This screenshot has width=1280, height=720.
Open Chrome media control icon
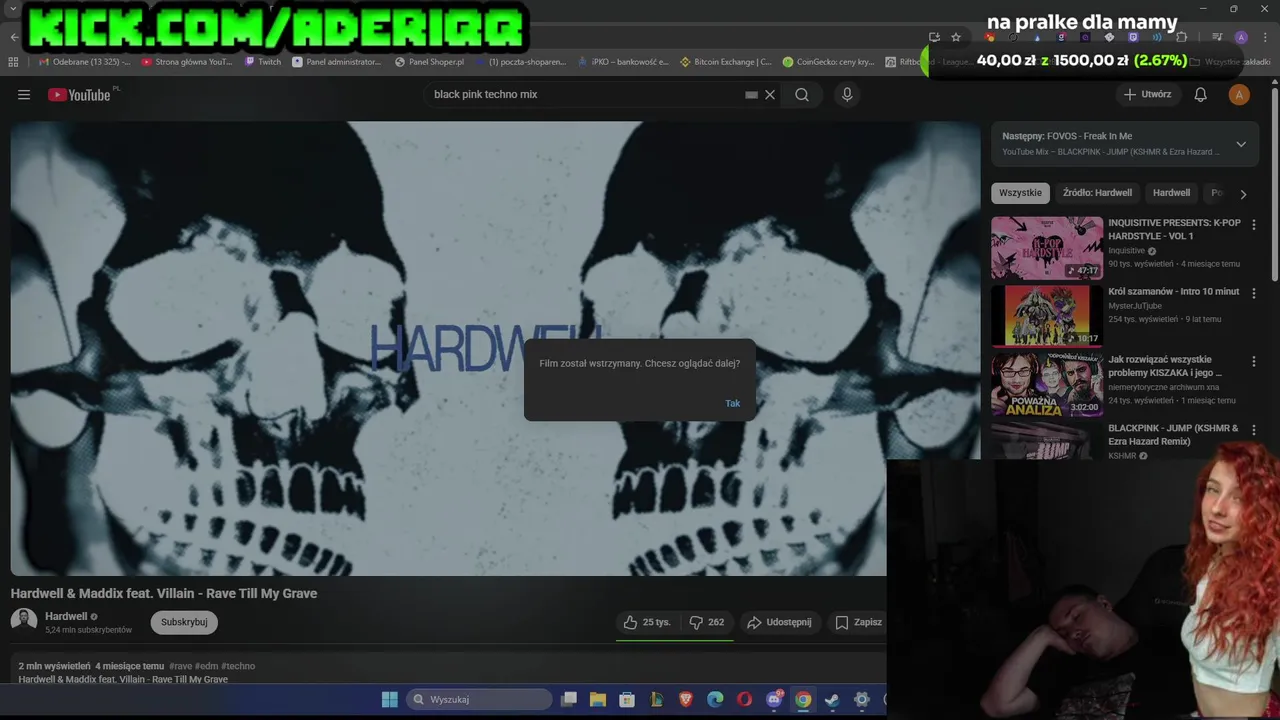pos(1217,37)
